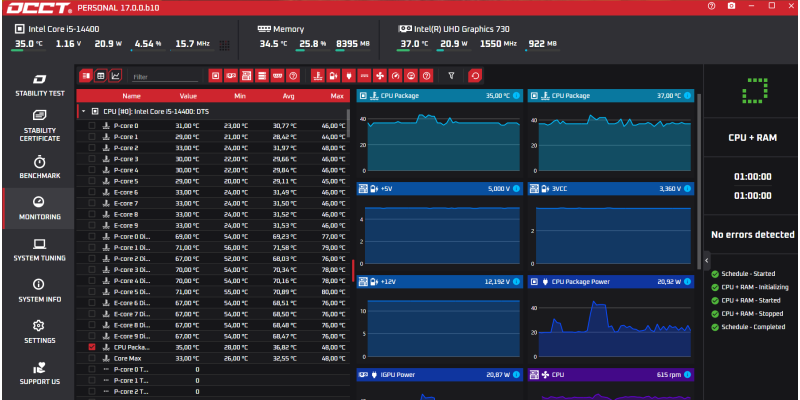The image size is (800, 400).
Task: Check the Core Max row checkbox
Action: pos(92,358)
